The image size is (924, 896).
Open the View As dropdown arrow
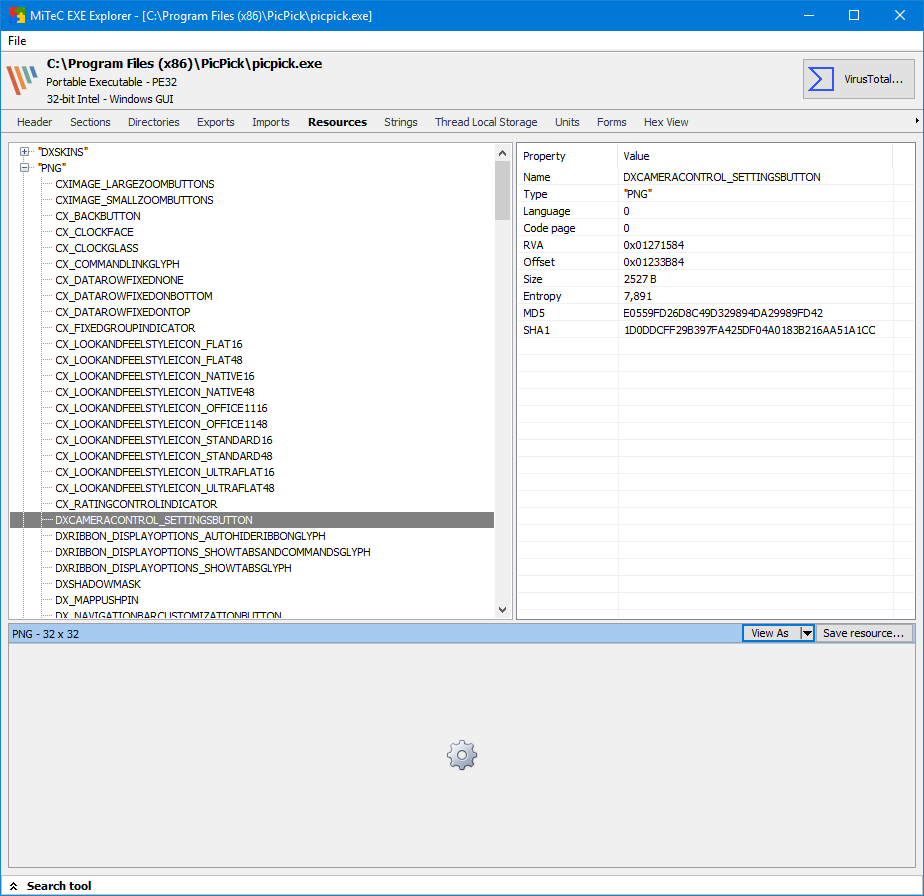[807, 633]
